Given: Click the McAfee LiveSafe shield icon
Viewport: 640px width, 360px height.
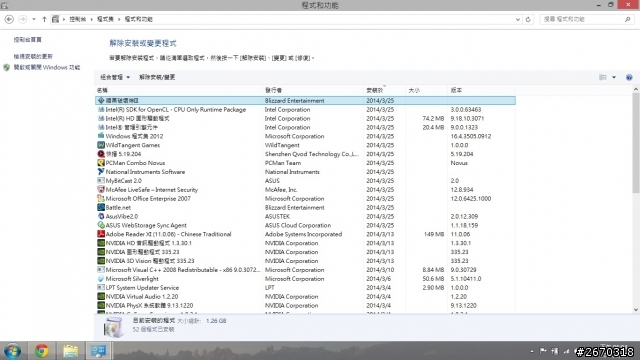Looking at the screenshot, I should [x=101, y=189].
